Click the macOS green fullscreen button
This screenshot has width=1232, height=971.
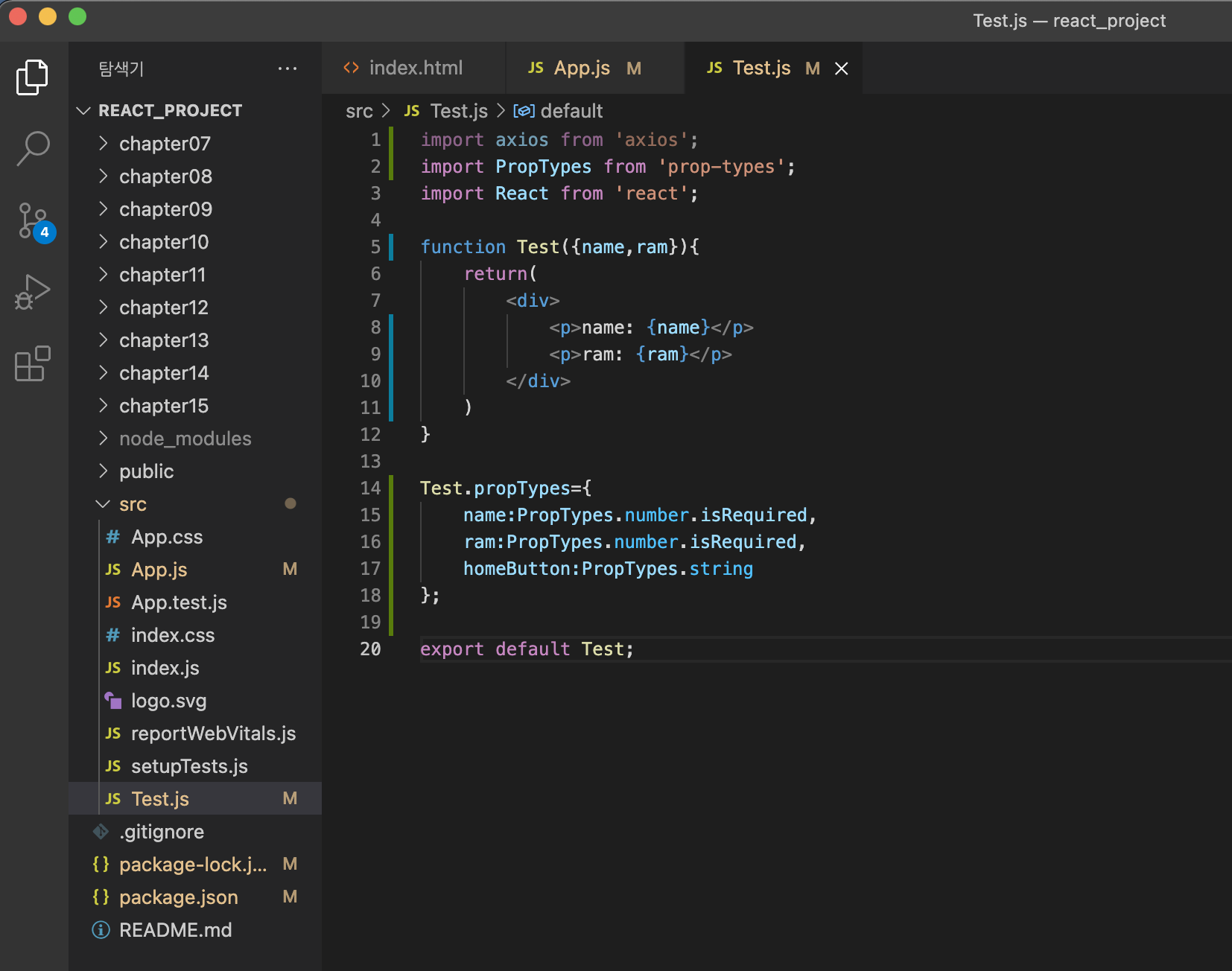click(77, 16)
